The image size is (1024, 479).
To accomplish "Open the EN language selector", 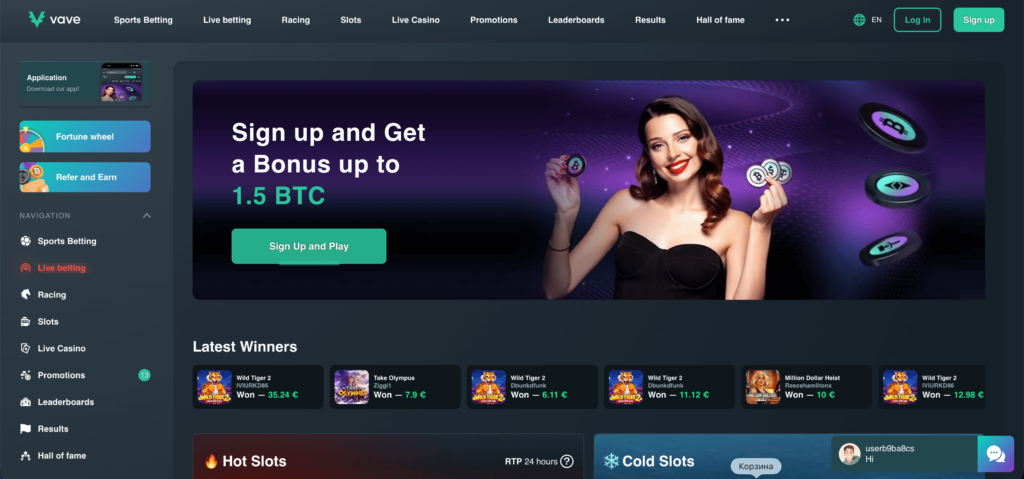I will pos(876,20).
